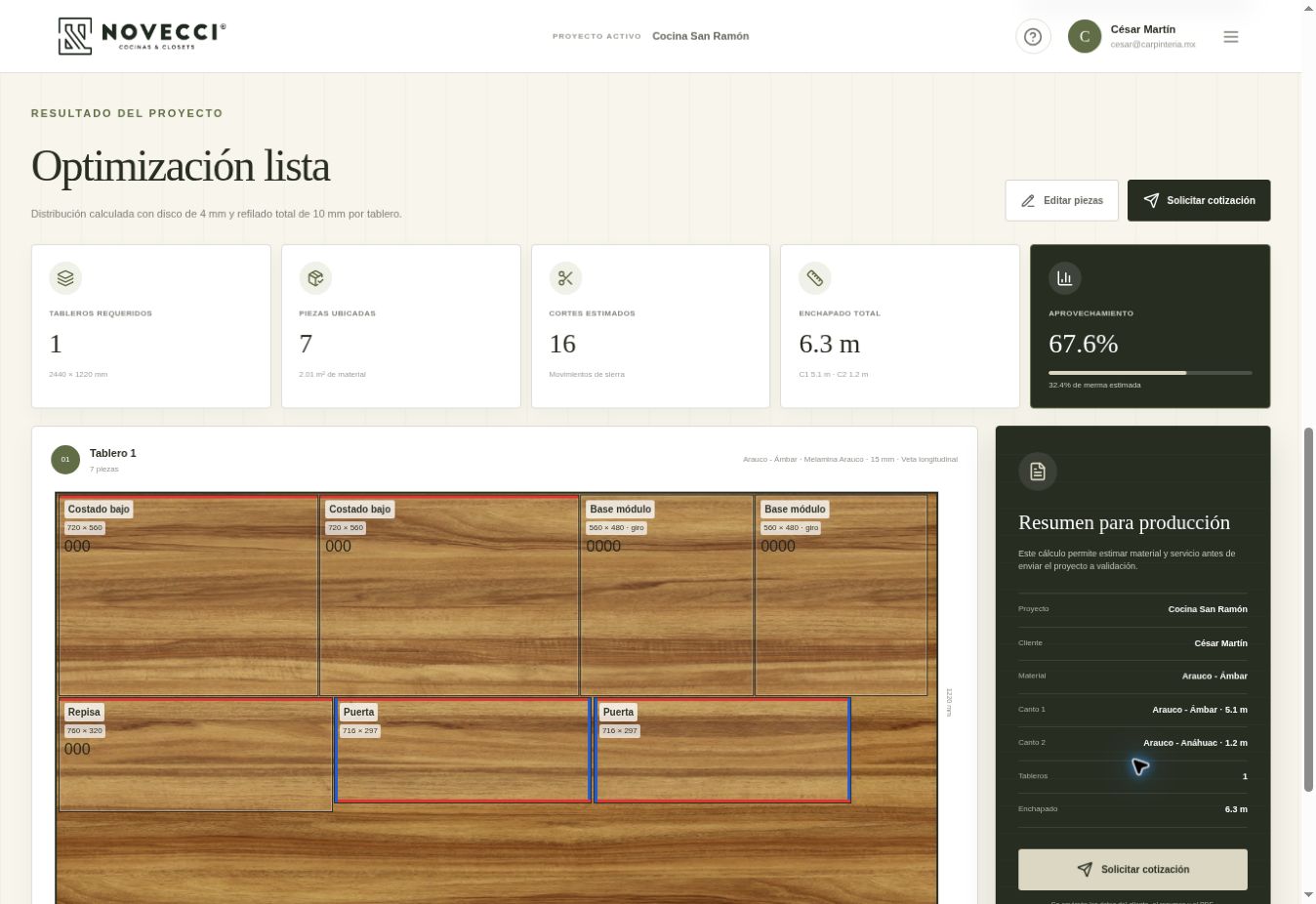The height and width of the screenshot is (904, 1316).
Task: Click the document icon above Resumen para producción
Action: click(1038, 472)
